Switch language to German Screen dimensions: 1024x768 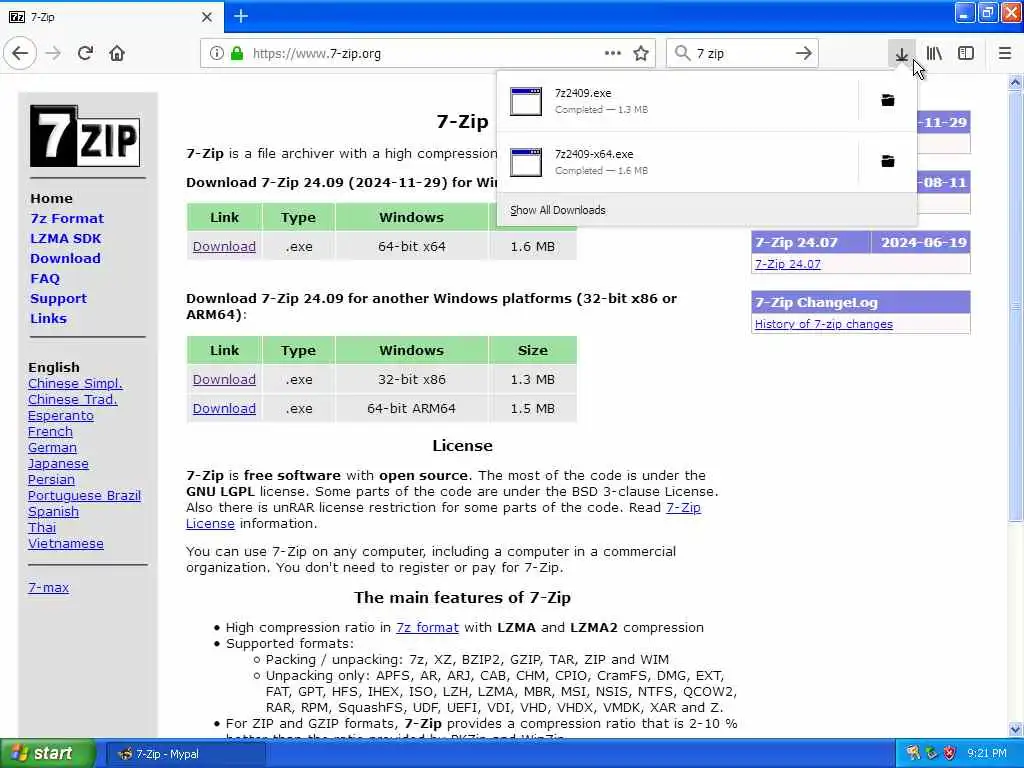click(x=52, y=448)
